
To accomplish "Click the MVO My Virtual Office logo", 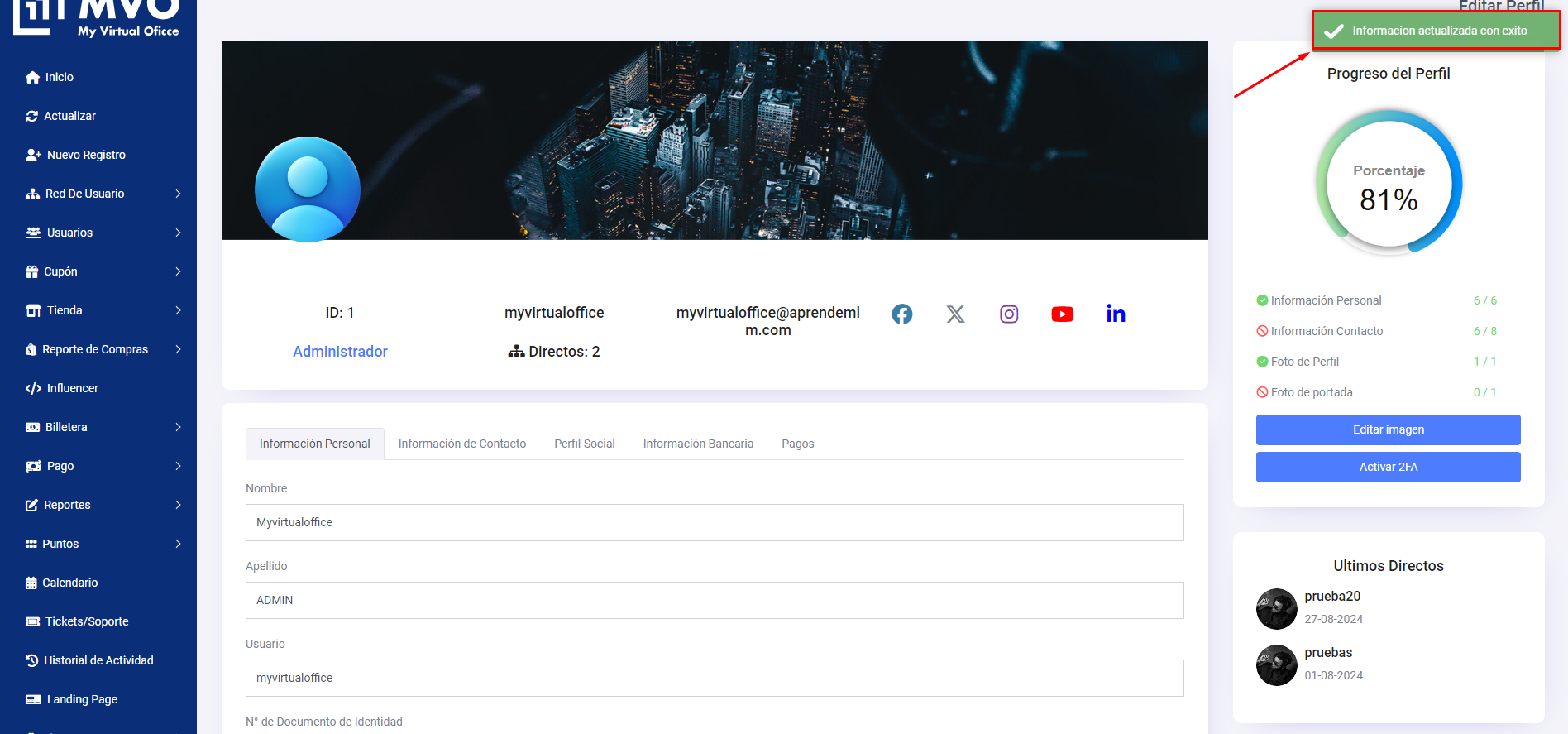I will 97,18.
